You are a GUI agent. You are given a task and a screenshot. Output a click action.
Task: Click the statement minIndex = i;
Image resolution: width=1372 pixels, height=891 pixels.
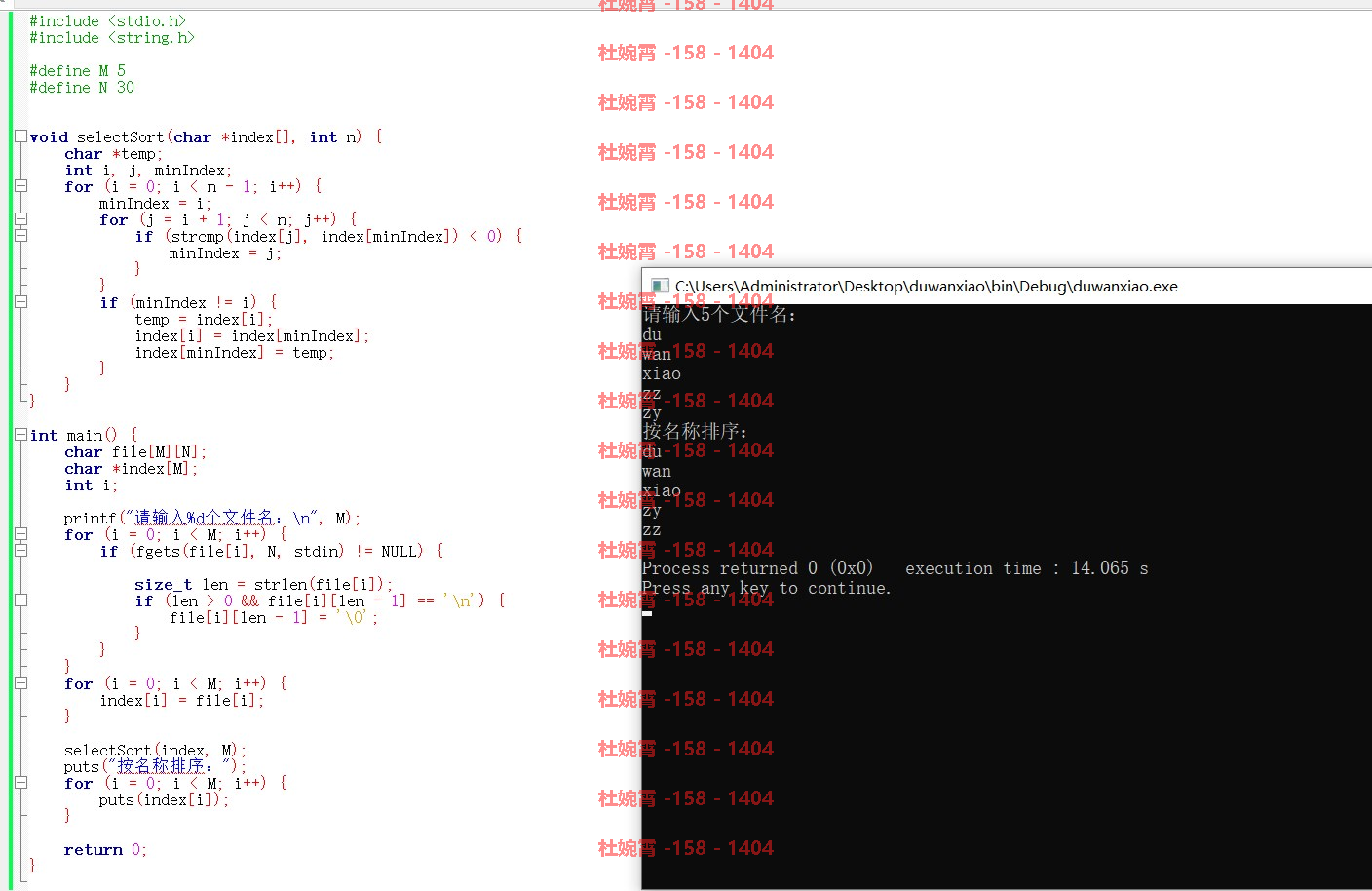click(x=155, y=203)
